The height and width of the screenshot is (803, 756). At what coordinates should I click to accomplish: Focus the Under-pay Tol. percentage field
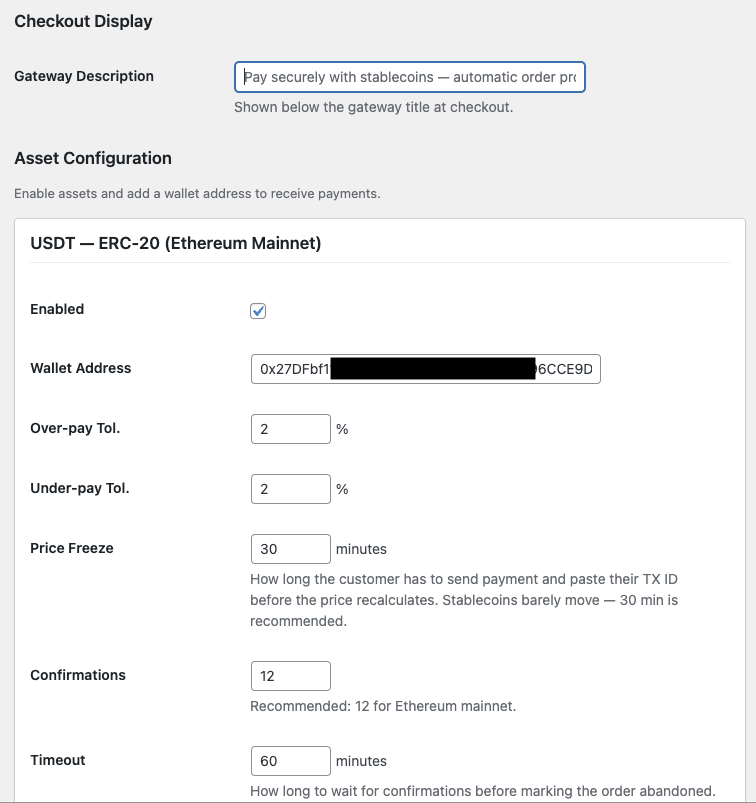click(290, 489)
